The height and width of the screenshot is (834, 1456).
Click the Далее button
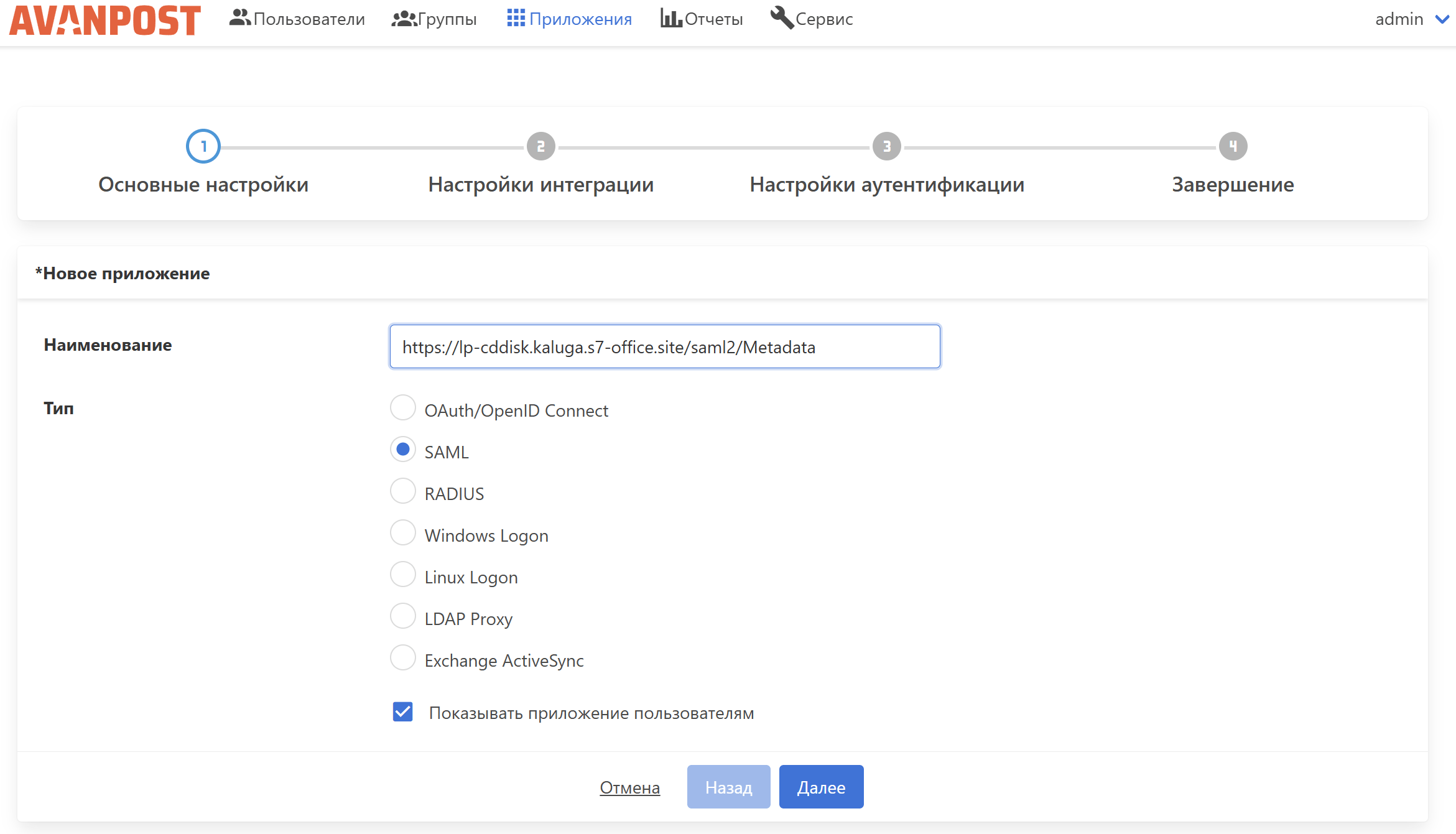(x=822, y=787)
